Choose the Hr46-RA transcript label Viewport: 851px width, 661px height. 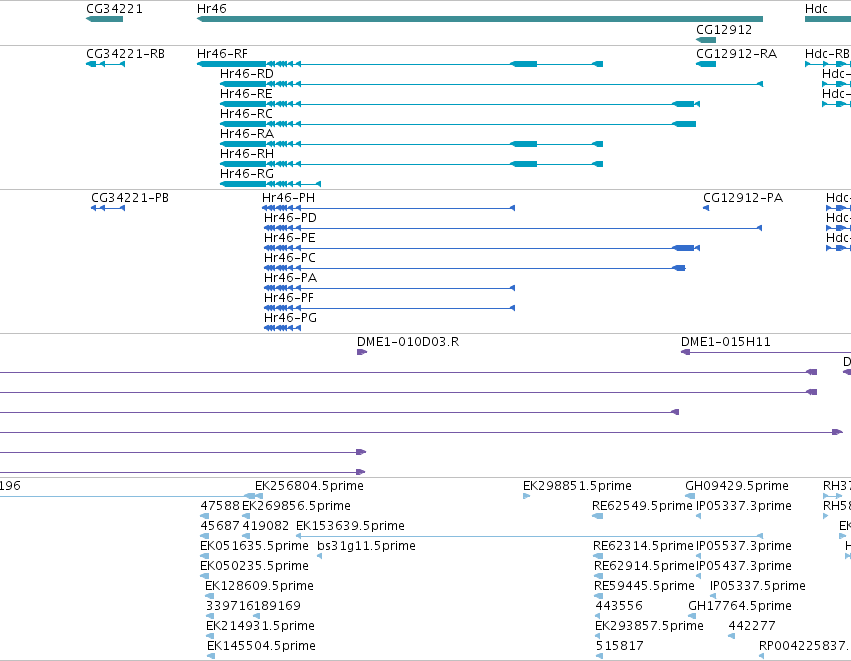[247, 134]
